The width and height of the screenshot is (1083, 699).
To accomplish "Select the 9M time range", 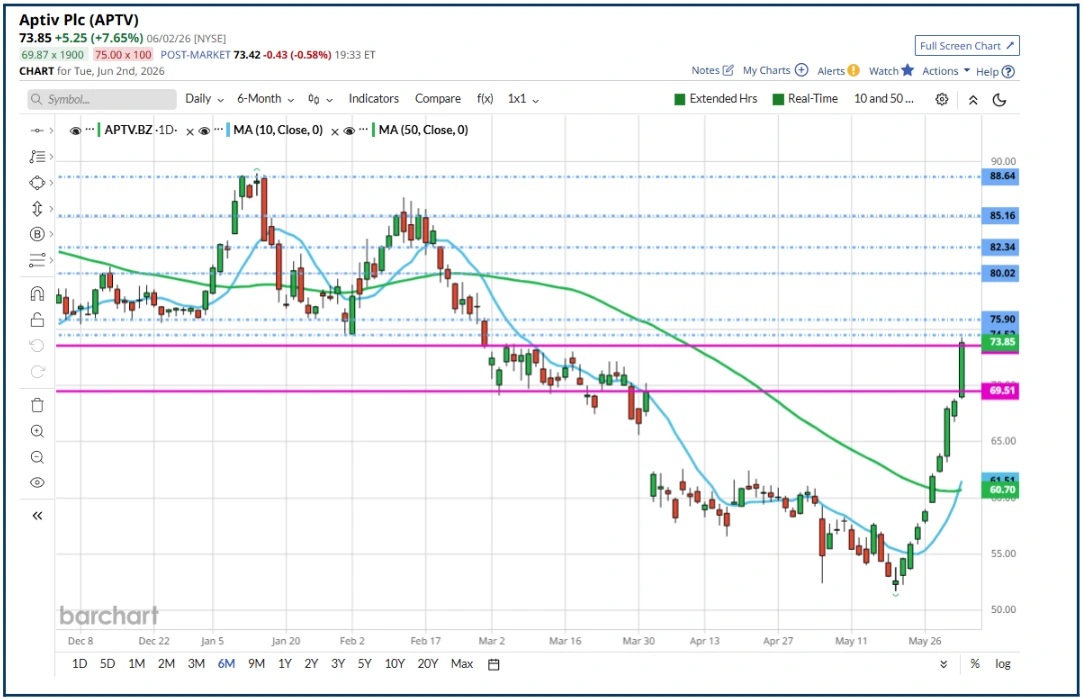I will coord(256,664).
